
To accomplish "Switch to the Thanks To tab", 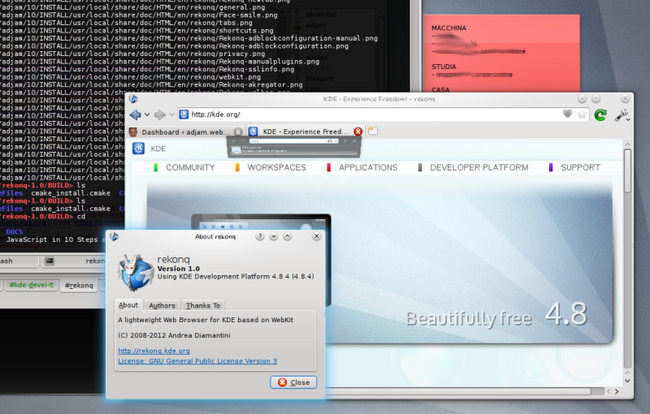I will (x=203, y=305).
